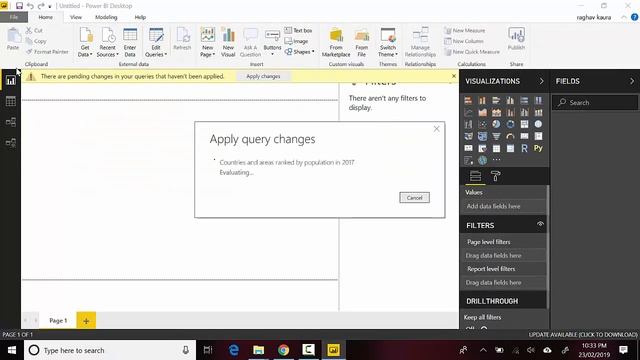Viewport: 640px width, 360px height.
Task: Pick the Area chart visual
Action: click(482, 113)
